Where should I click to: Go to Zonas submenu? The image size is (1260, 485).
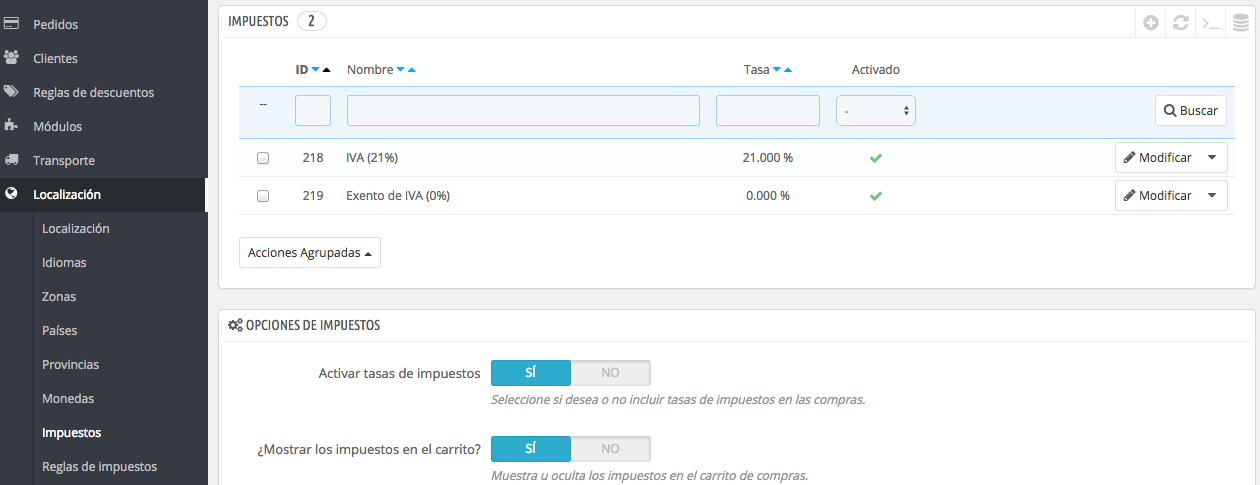pos(59,297)
